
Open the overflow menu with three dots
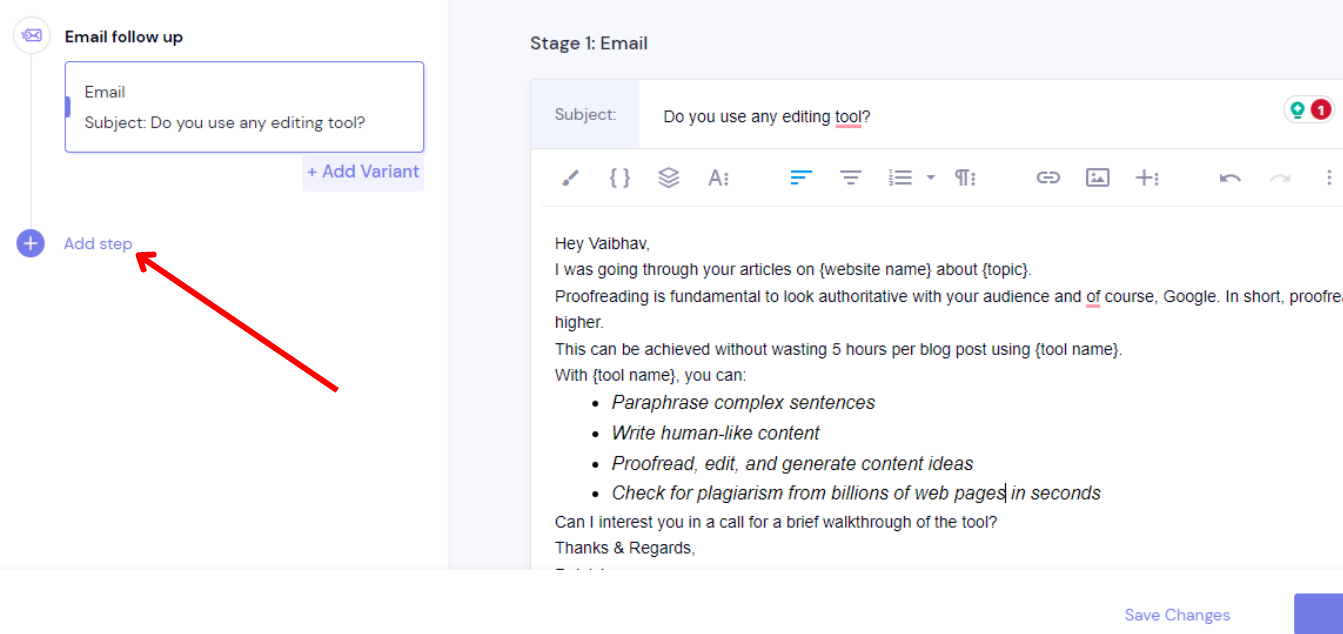[x=1329, y=177]
